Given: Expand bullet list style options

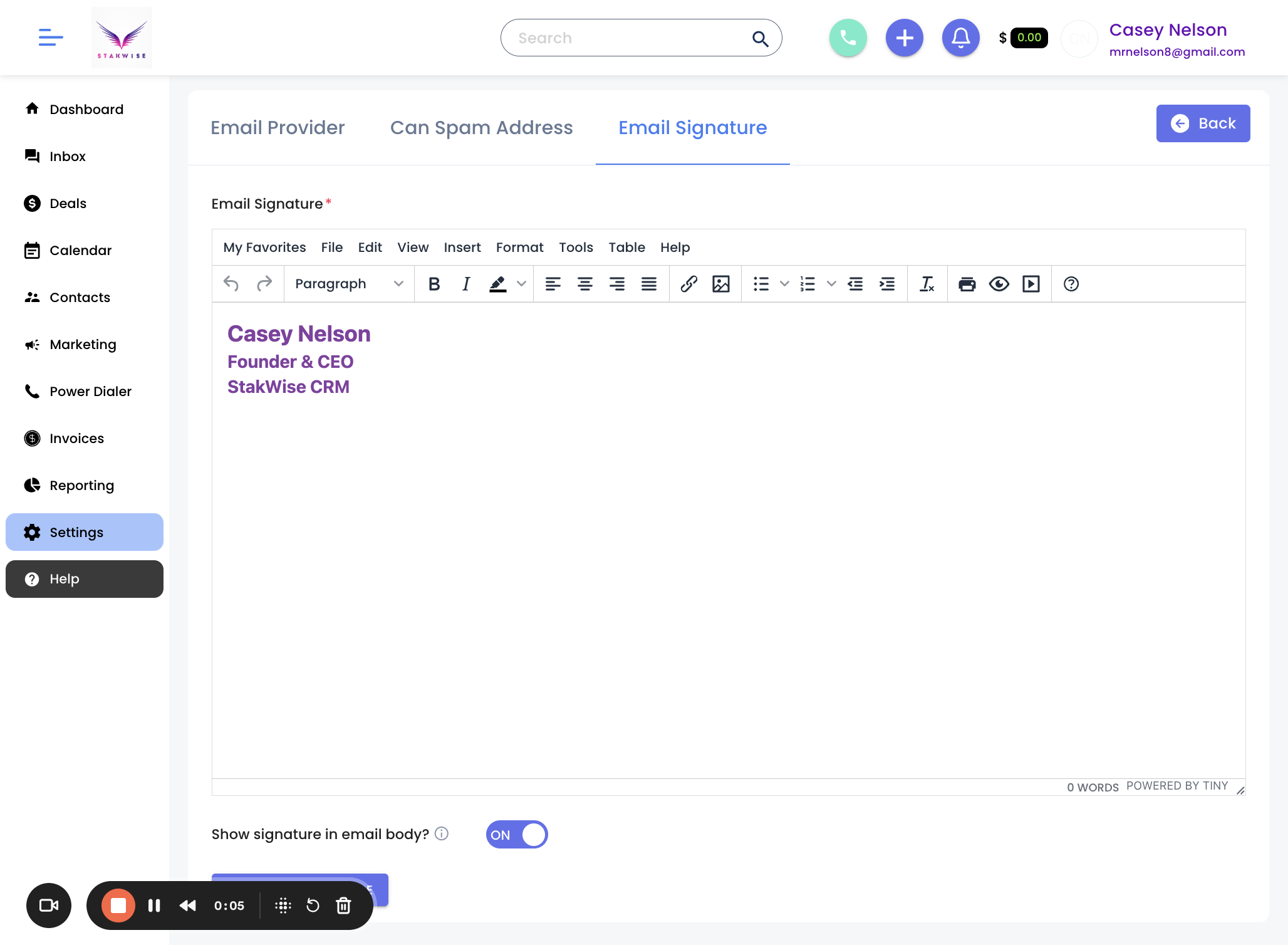Looking at the screenshot, I should pos(784,284).
